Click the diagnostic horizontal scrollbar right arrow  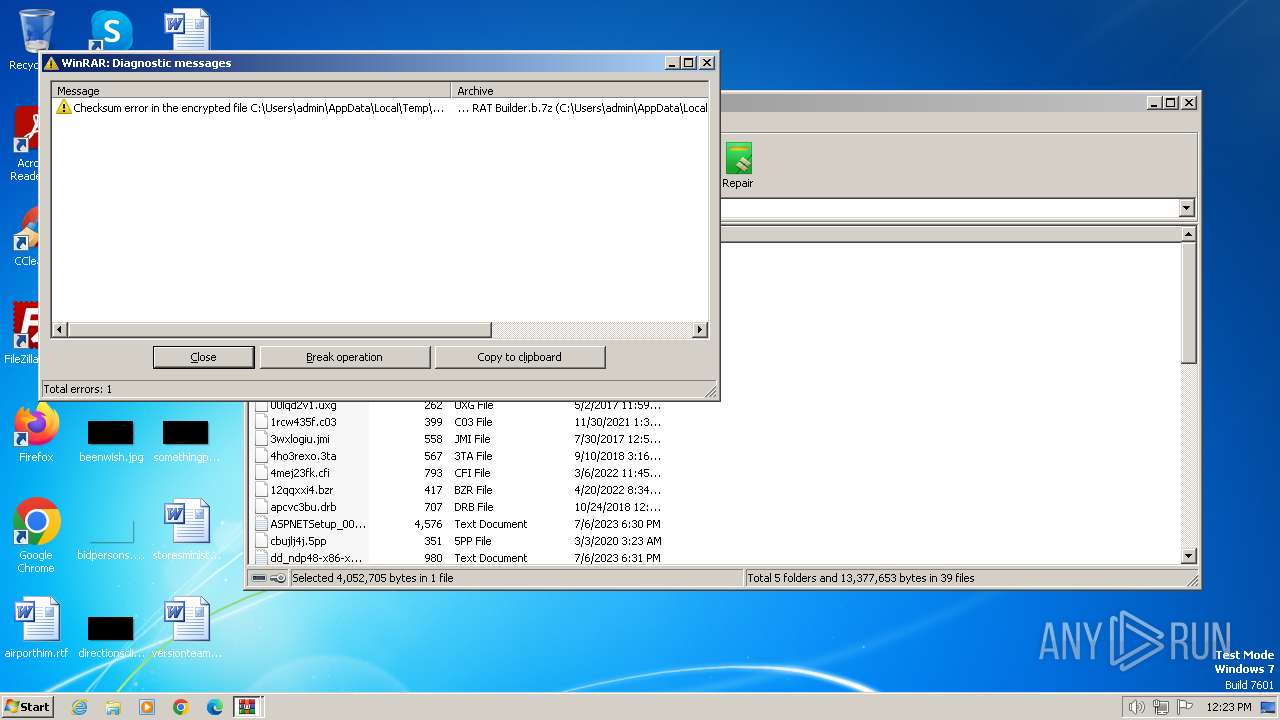700,330
